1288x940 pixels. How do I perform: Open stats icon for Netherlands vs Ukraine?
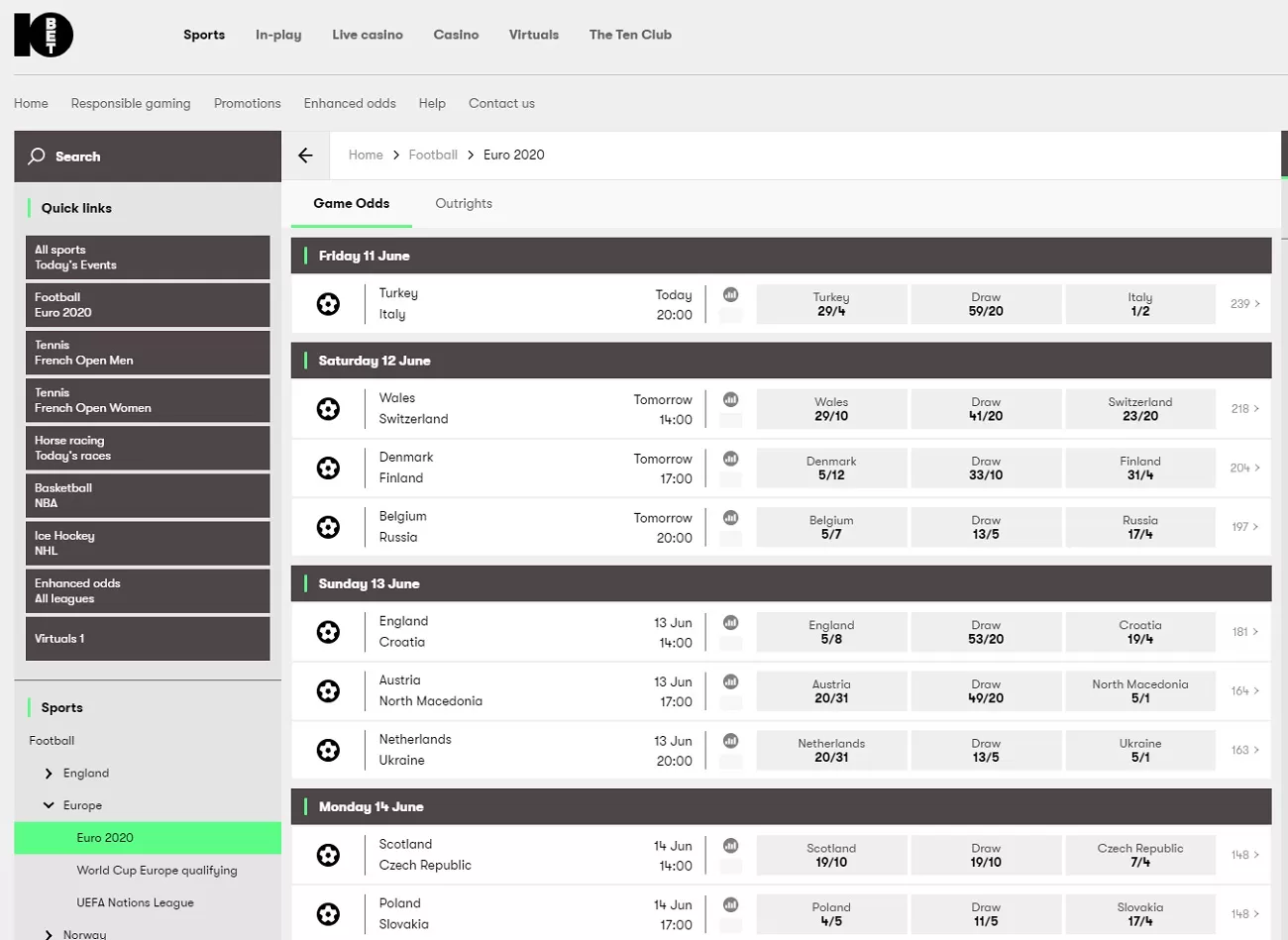click(x=730, y=740)
